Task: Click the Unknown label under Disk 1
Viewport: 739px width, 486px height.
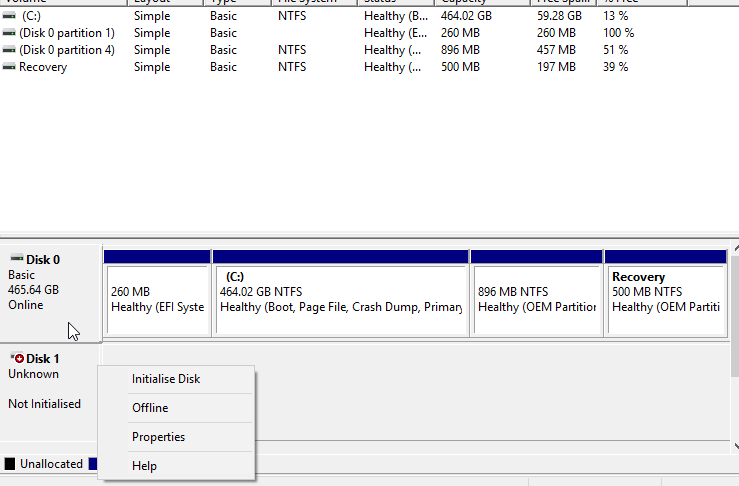Action: [x=33, y=374]
